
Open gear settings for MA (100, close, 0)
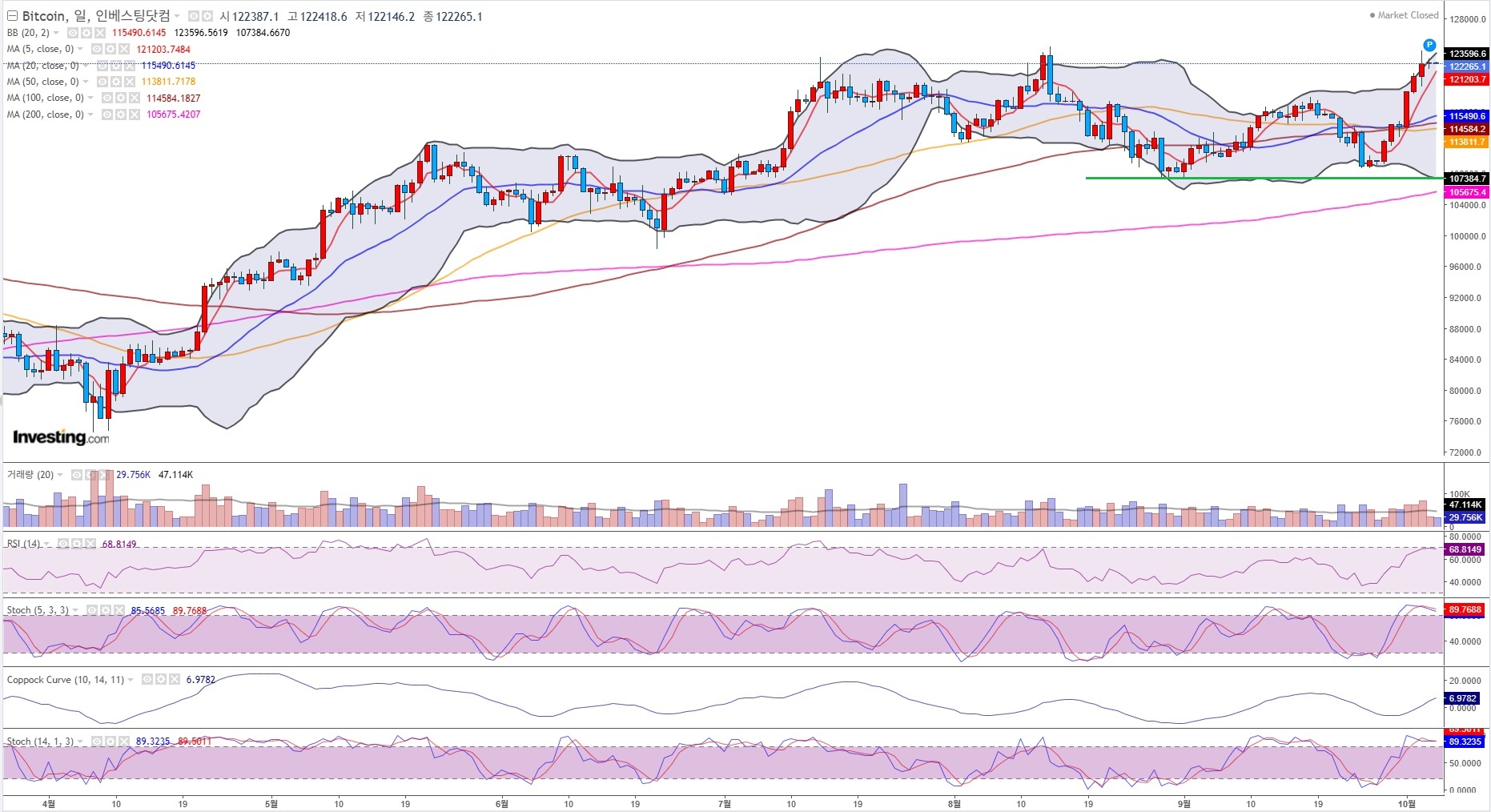click(x=121, y=98)
